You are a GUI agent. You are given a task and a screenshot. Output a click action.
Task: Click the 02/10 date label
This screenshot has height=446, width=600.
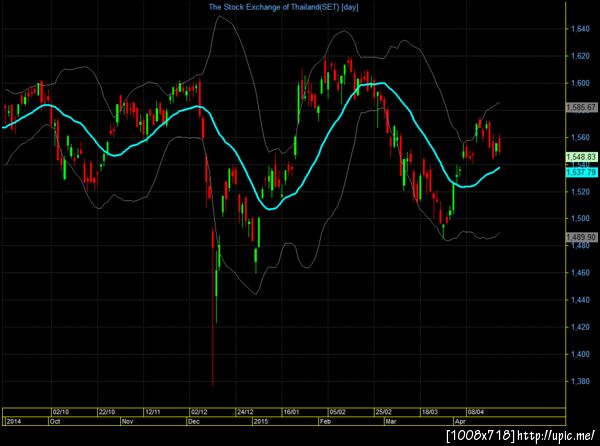(x=61, y=412)
